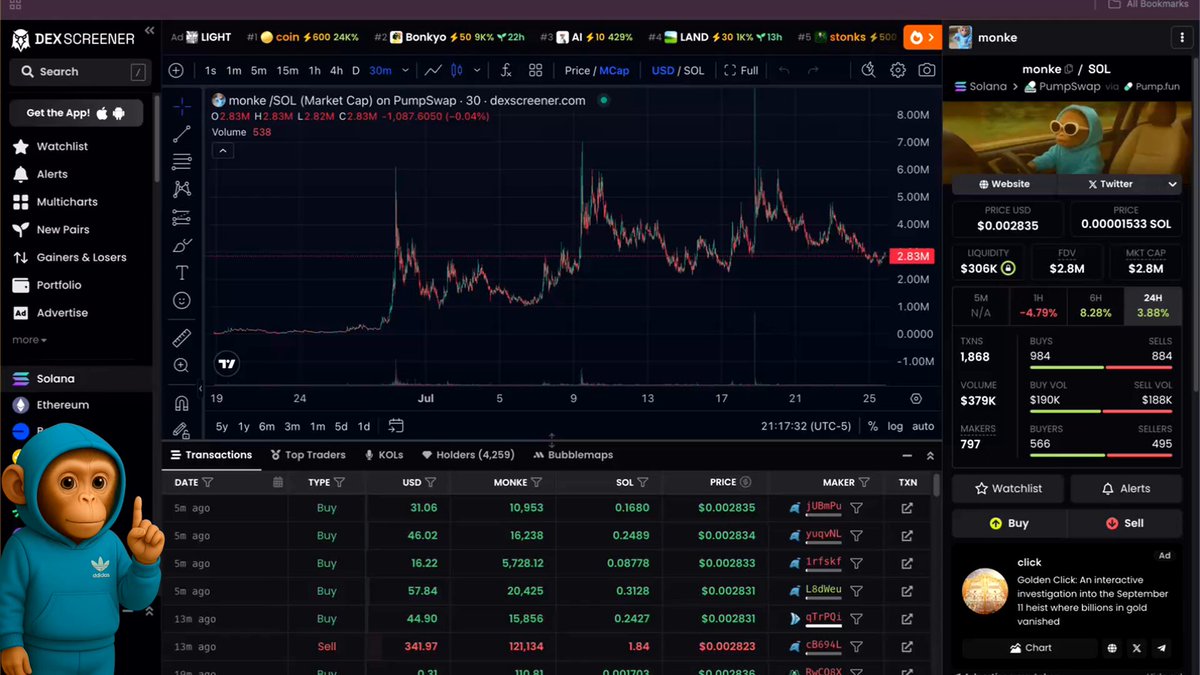Select the trend line drawing tool
The image size is (1200, 675).
(182, 133)
